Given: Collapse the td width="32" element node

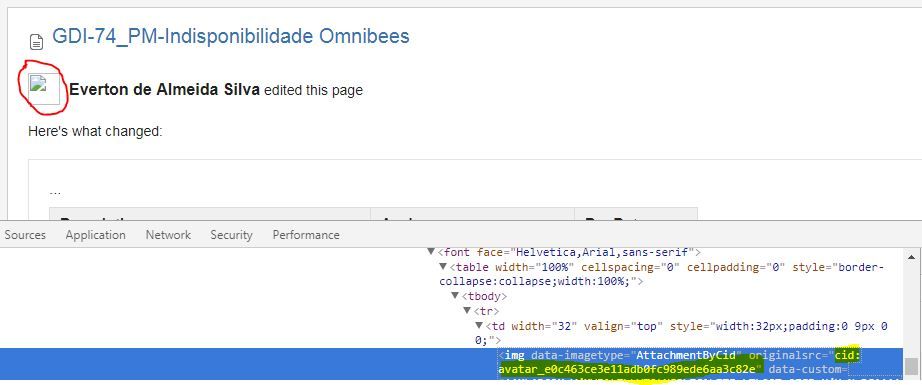Looking at the screenshot, I should (479, 325).
